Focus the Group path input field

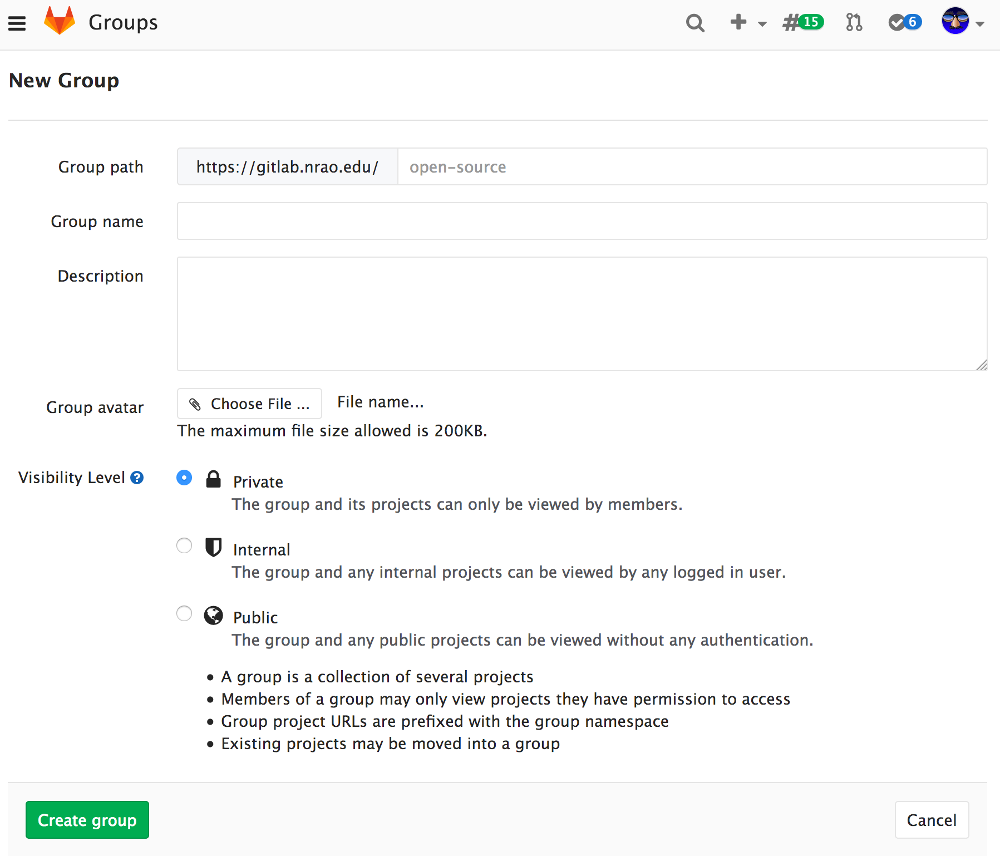coord(691,167)
